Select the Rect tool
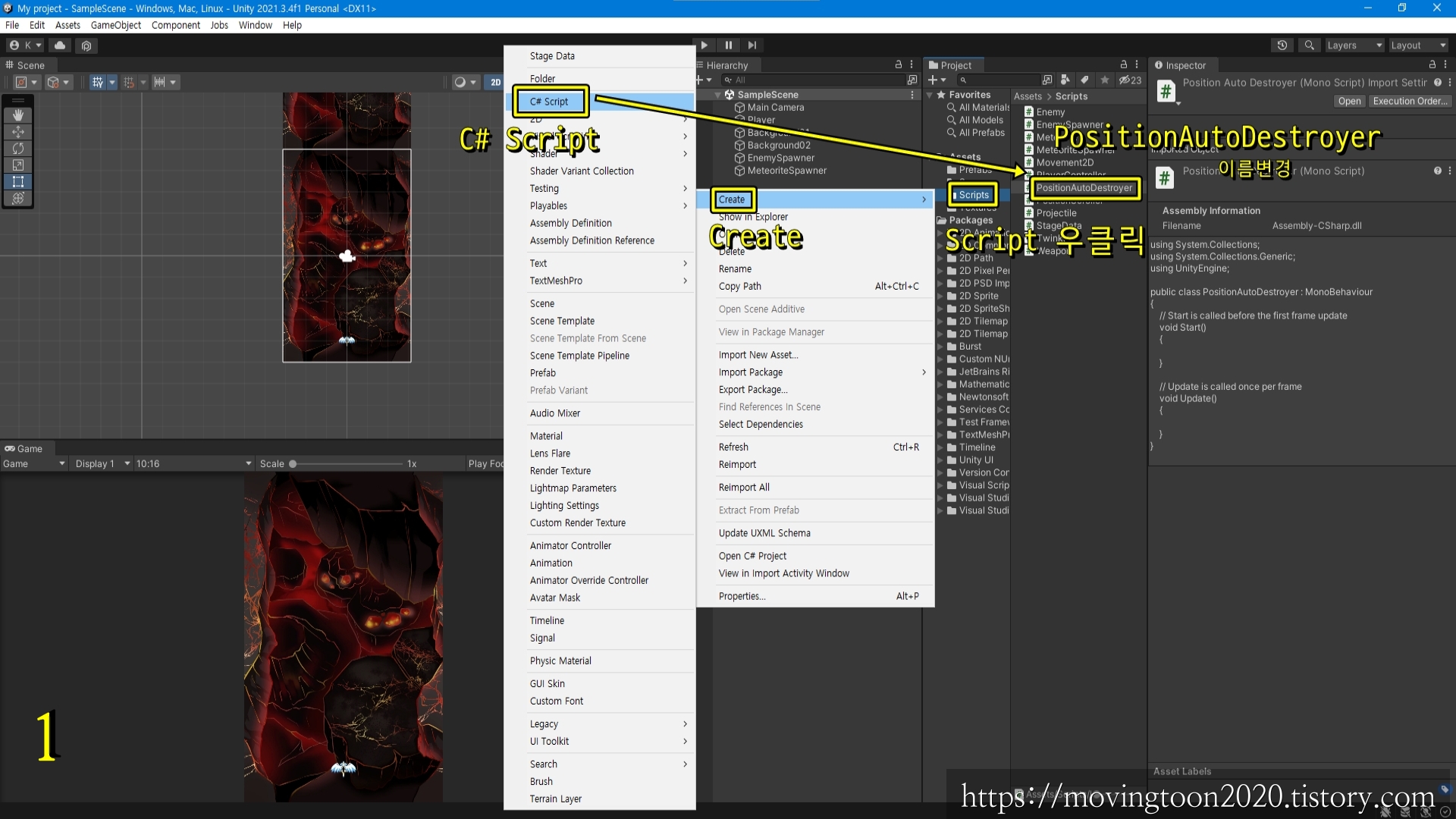This screenshot has height=819, width=1456. coord(18,182)
